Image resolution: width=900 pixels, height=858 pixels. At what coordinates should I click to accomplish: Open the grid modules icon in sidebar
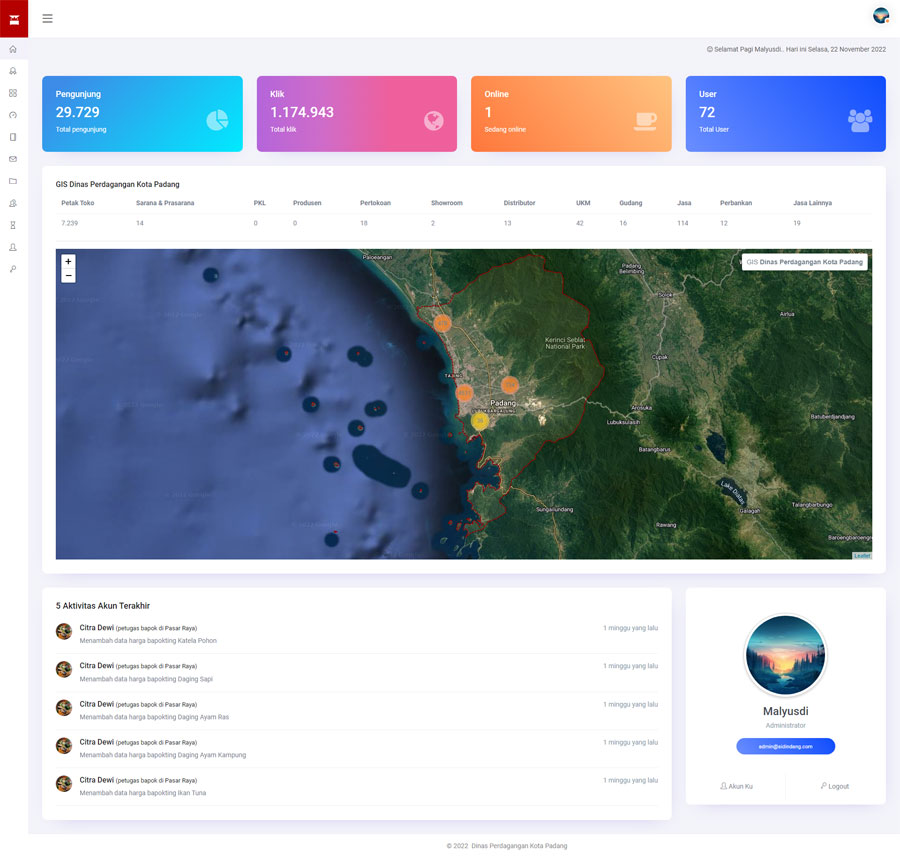[x=13, y=93]
